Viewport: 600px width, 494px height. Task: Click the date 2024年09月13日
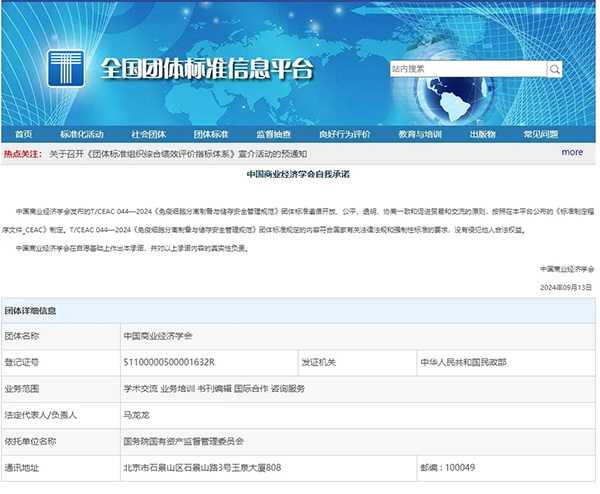(566, 287)
